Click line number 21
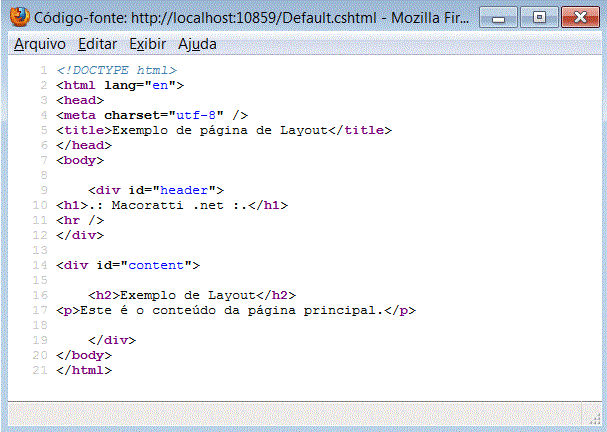 point(40,370)
